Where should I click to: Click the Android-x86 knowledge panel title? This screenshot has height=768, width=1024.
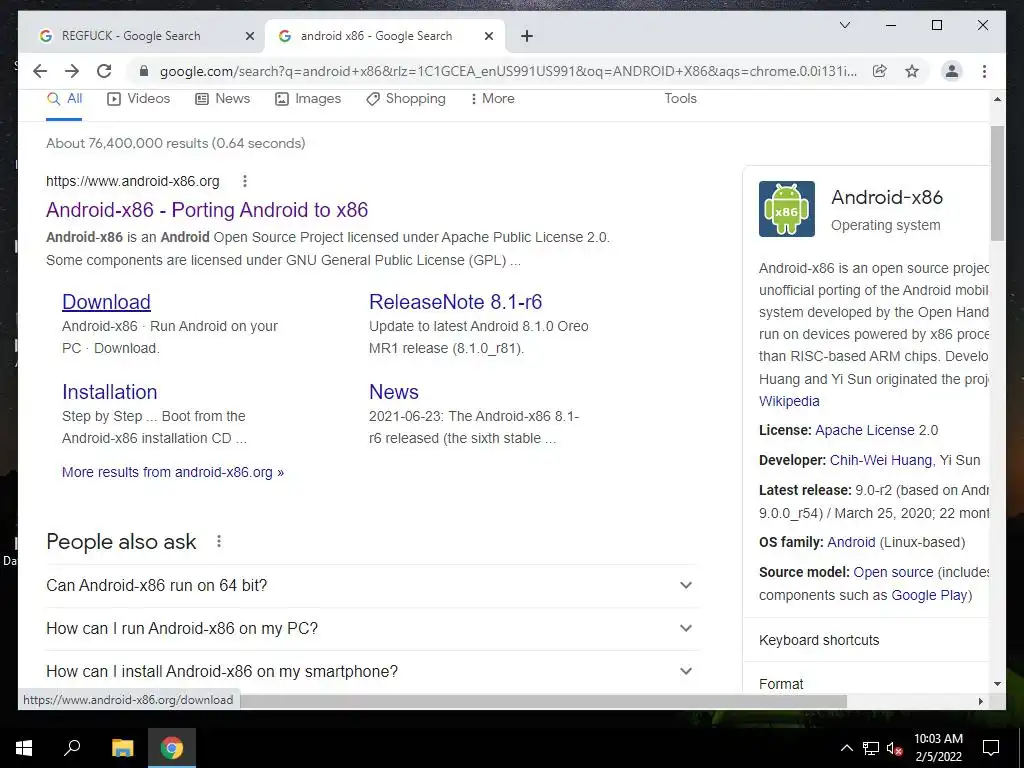pos(887,197)
